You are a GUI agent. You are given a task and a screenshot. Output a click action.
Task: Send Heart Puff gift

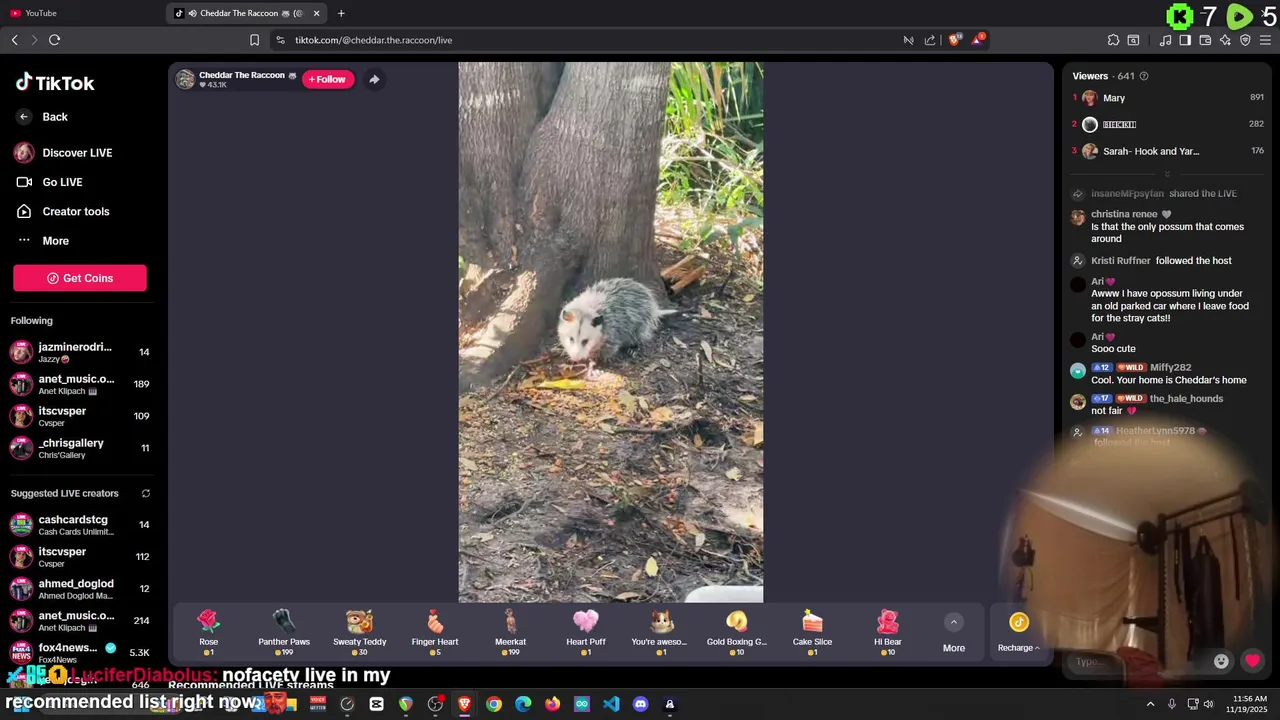[x=586, y=632]
